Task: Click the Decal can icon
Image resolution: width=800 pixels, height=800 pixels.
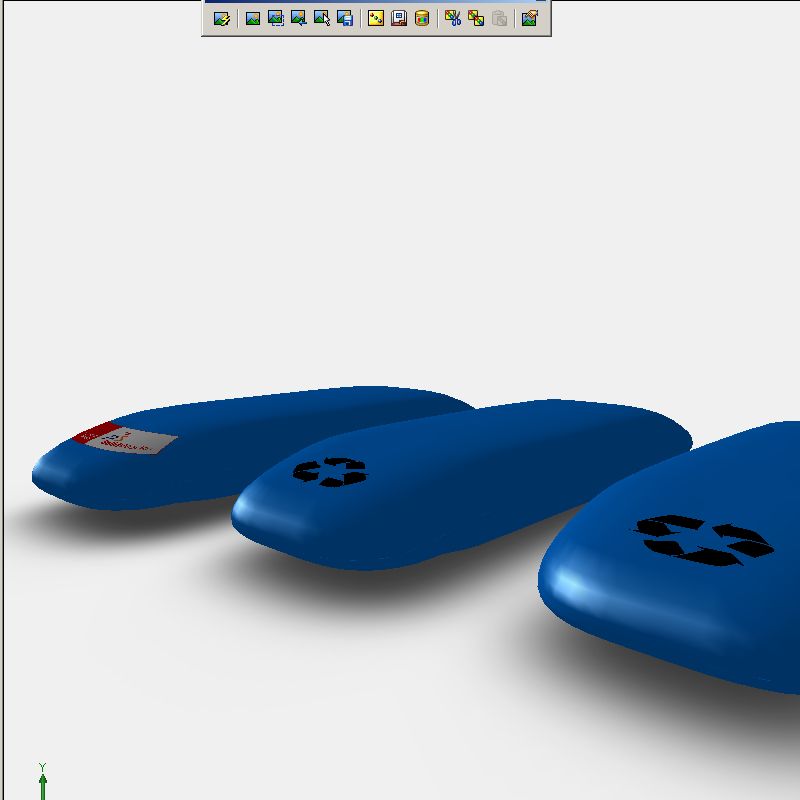Action: pos(422,18)
